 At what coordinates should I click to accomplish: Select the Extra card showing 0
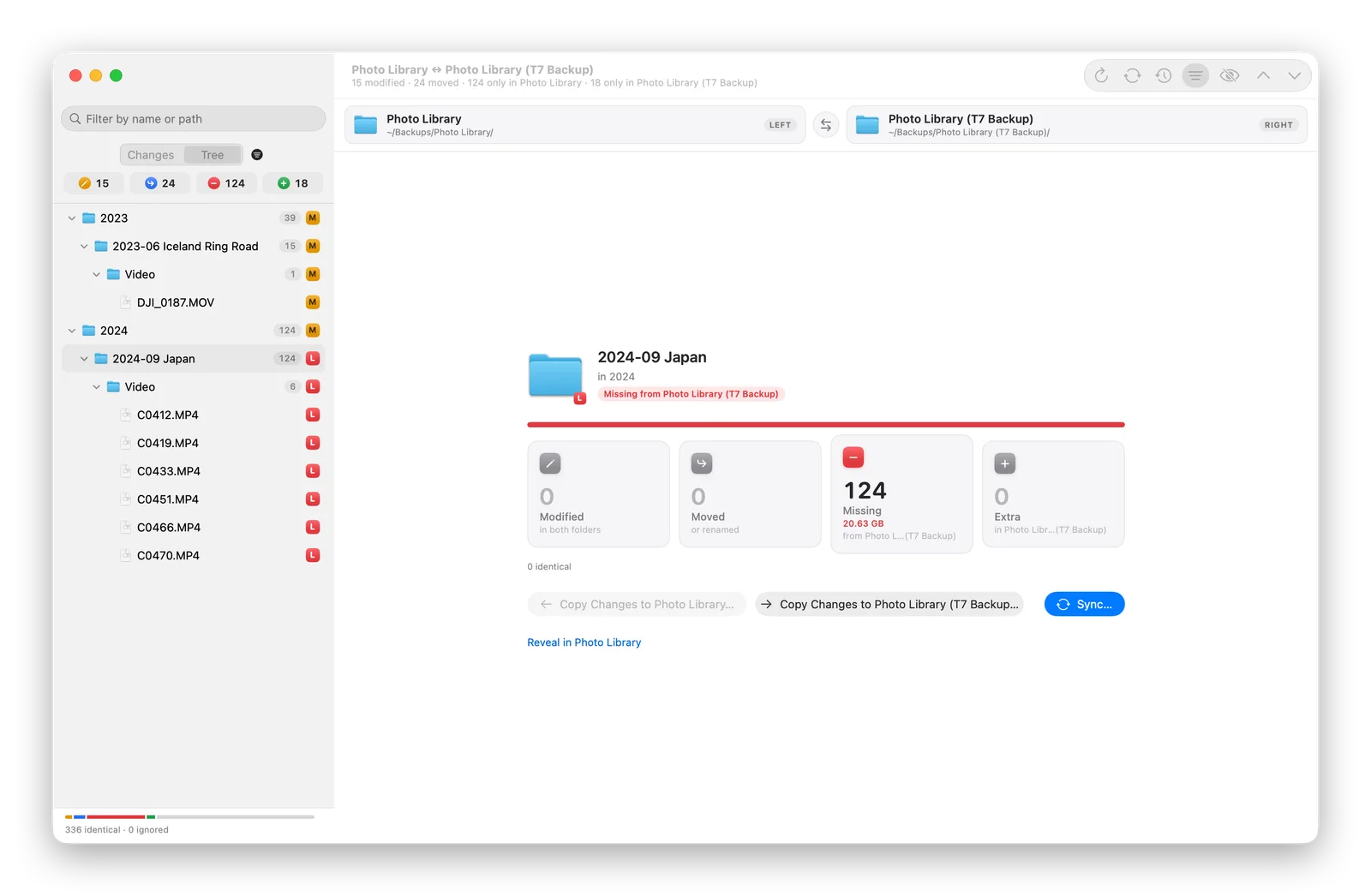point(1053,494)
